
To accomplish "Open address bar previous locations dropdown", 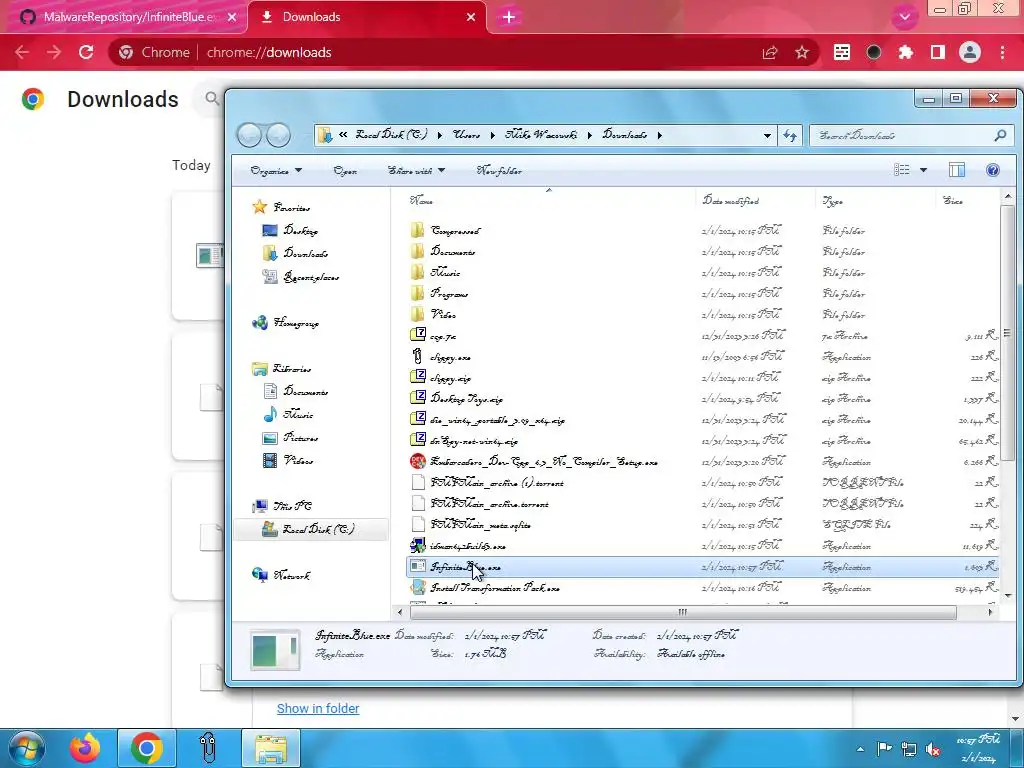I will pyautogui.click(x=767, y=135).
